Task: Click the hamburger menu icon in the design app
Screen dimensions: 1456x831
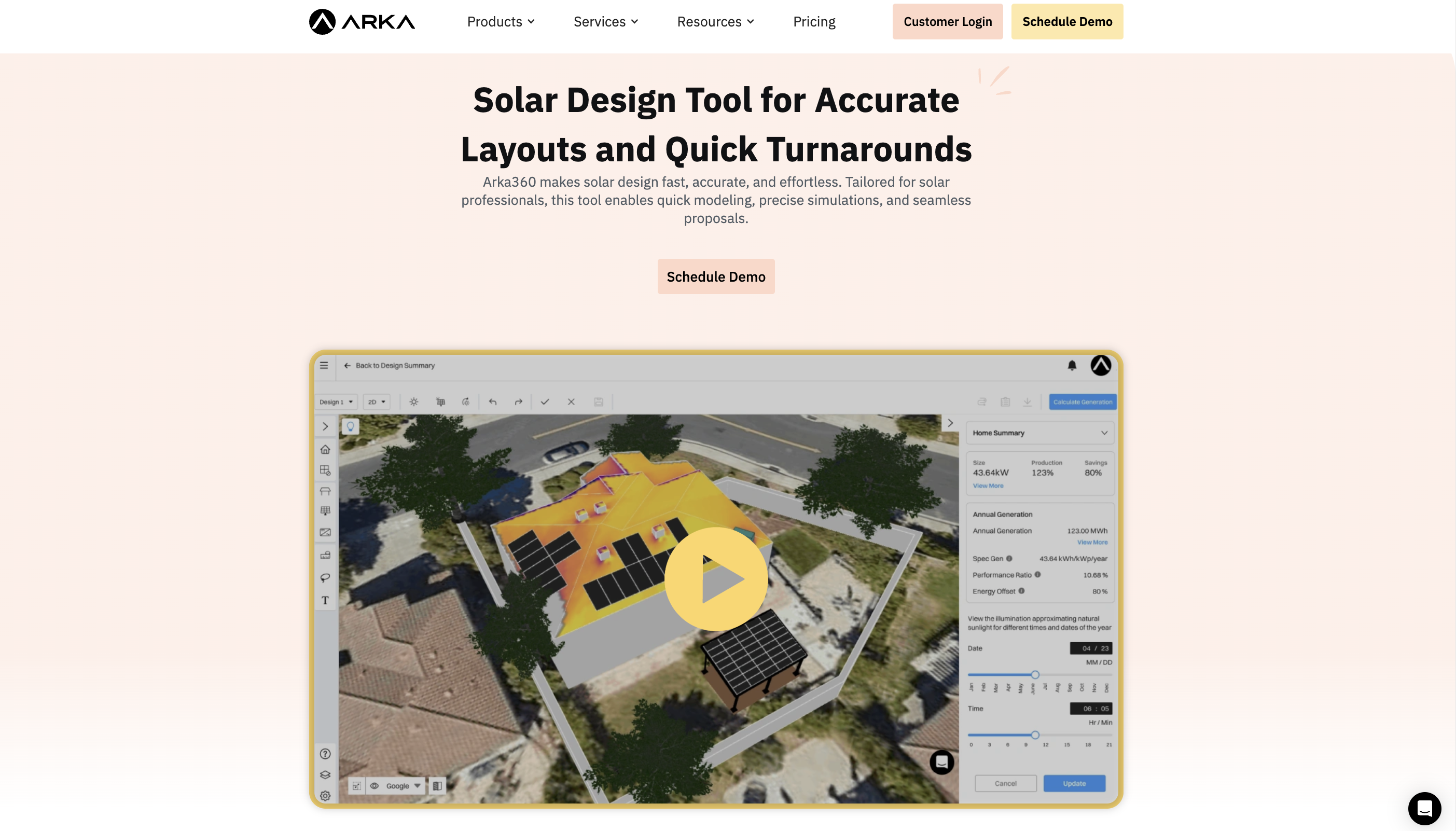Action: pyautogui.click(x=324, y=365)
